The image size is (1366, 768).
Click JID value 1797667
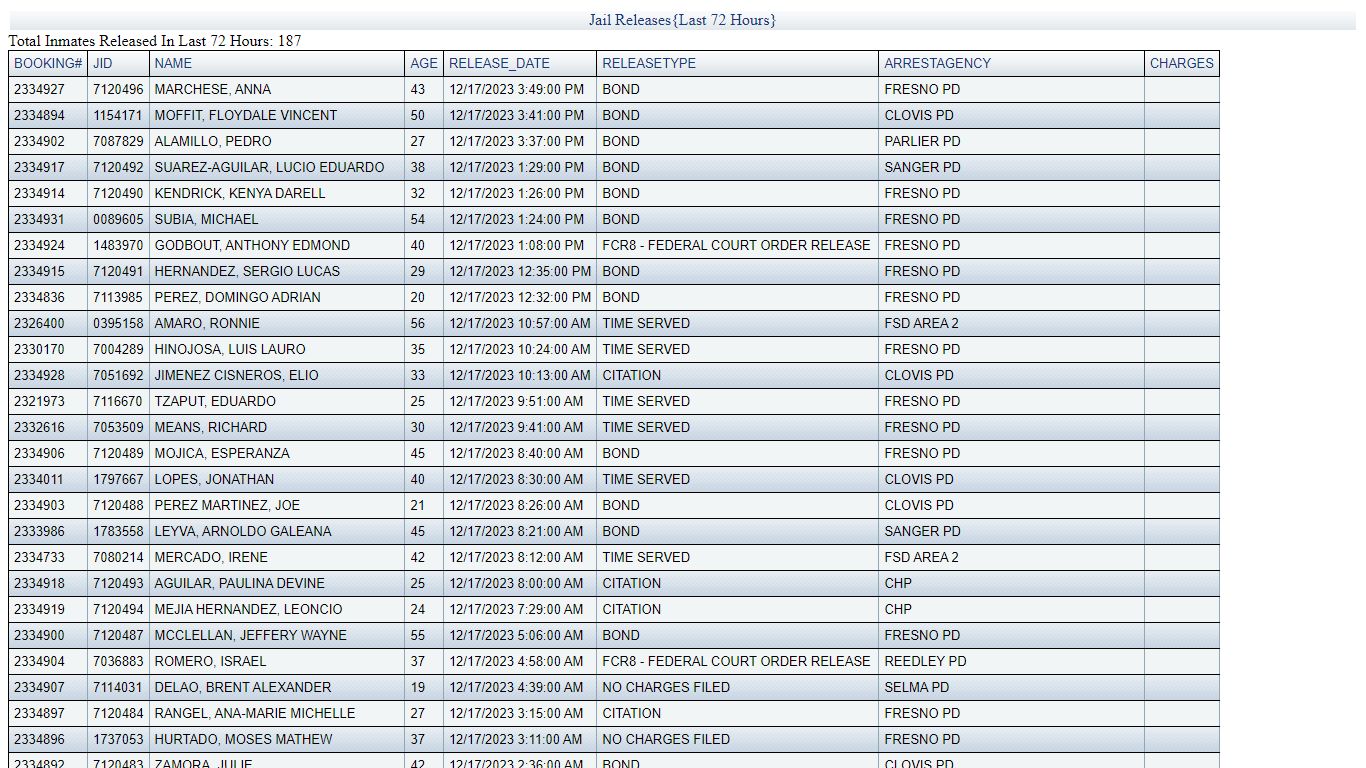(118, 479)
